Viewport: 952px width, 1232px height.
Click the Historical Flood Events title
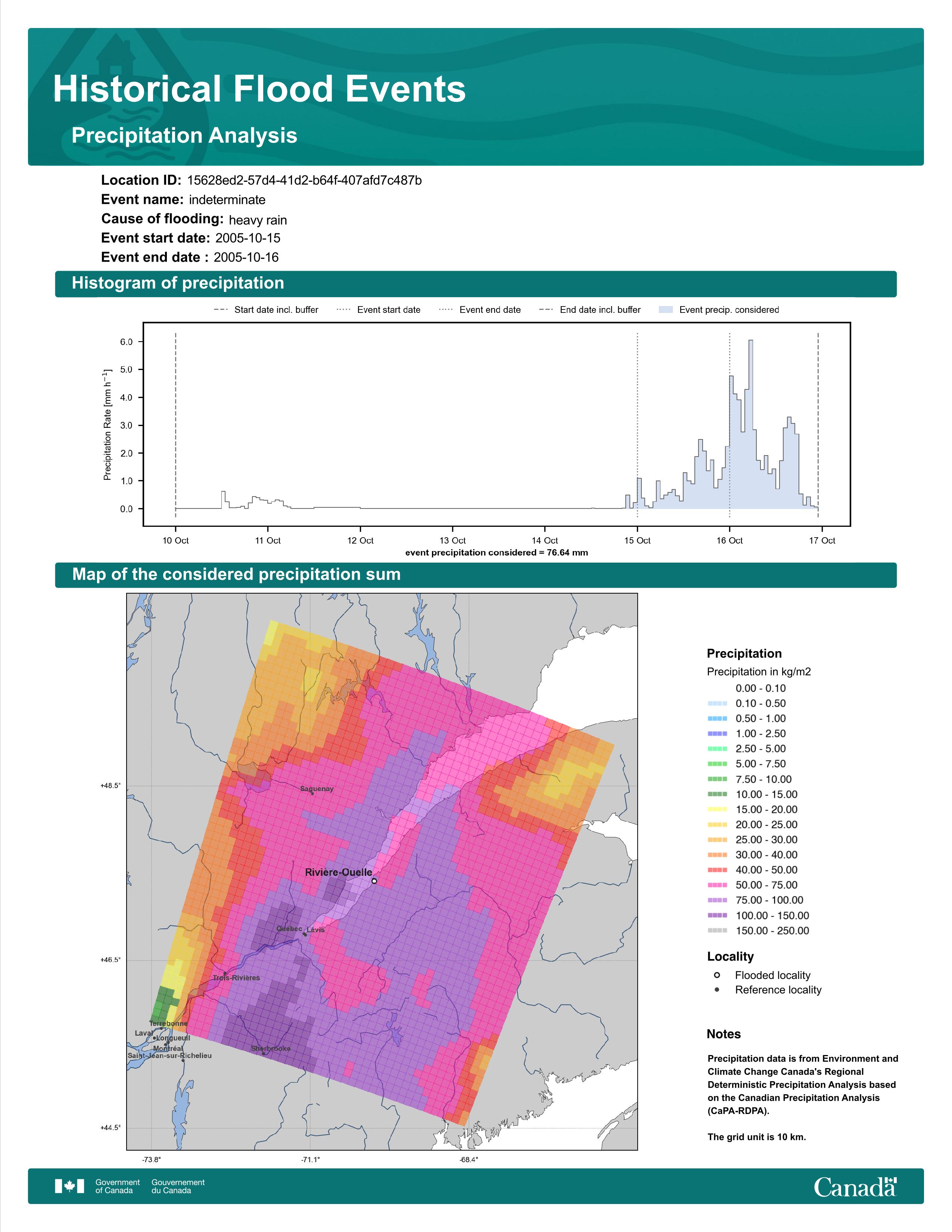[259, 89]
